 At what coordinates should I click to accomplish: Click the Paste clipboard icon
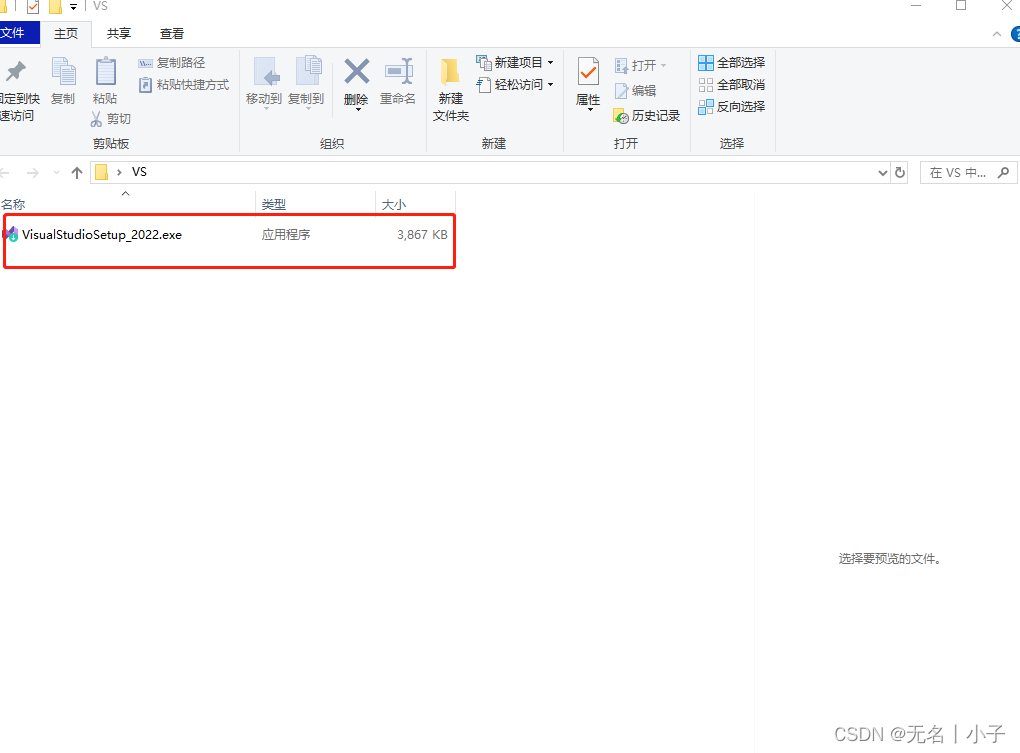[x=105, y=72]
